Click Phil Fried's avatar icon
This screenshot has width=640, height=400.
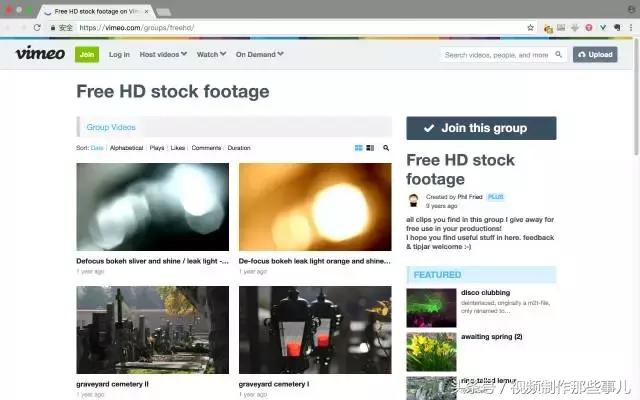[x=414, y=199]
